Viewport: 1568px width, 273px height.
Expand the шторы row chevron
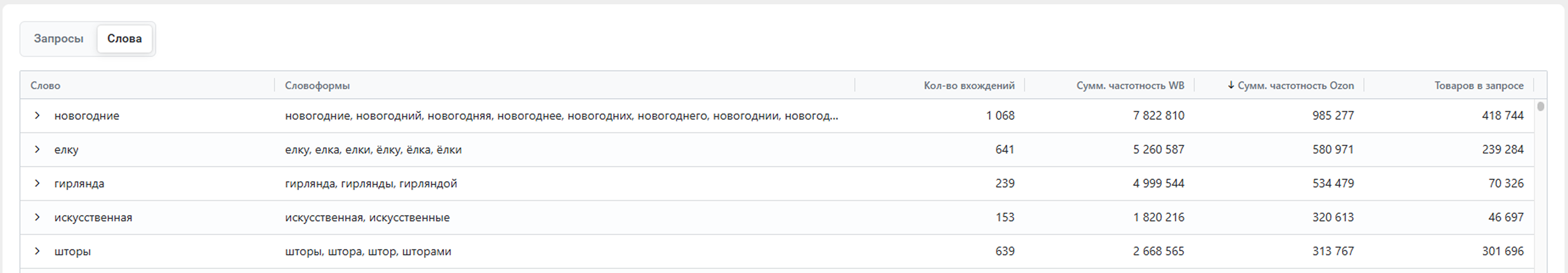pyautogui.click(x=37, y=251)
